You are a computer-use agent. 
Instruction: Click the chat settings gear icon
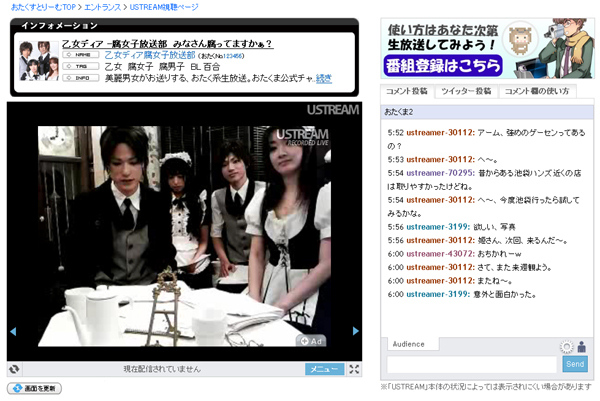(566, 346)
